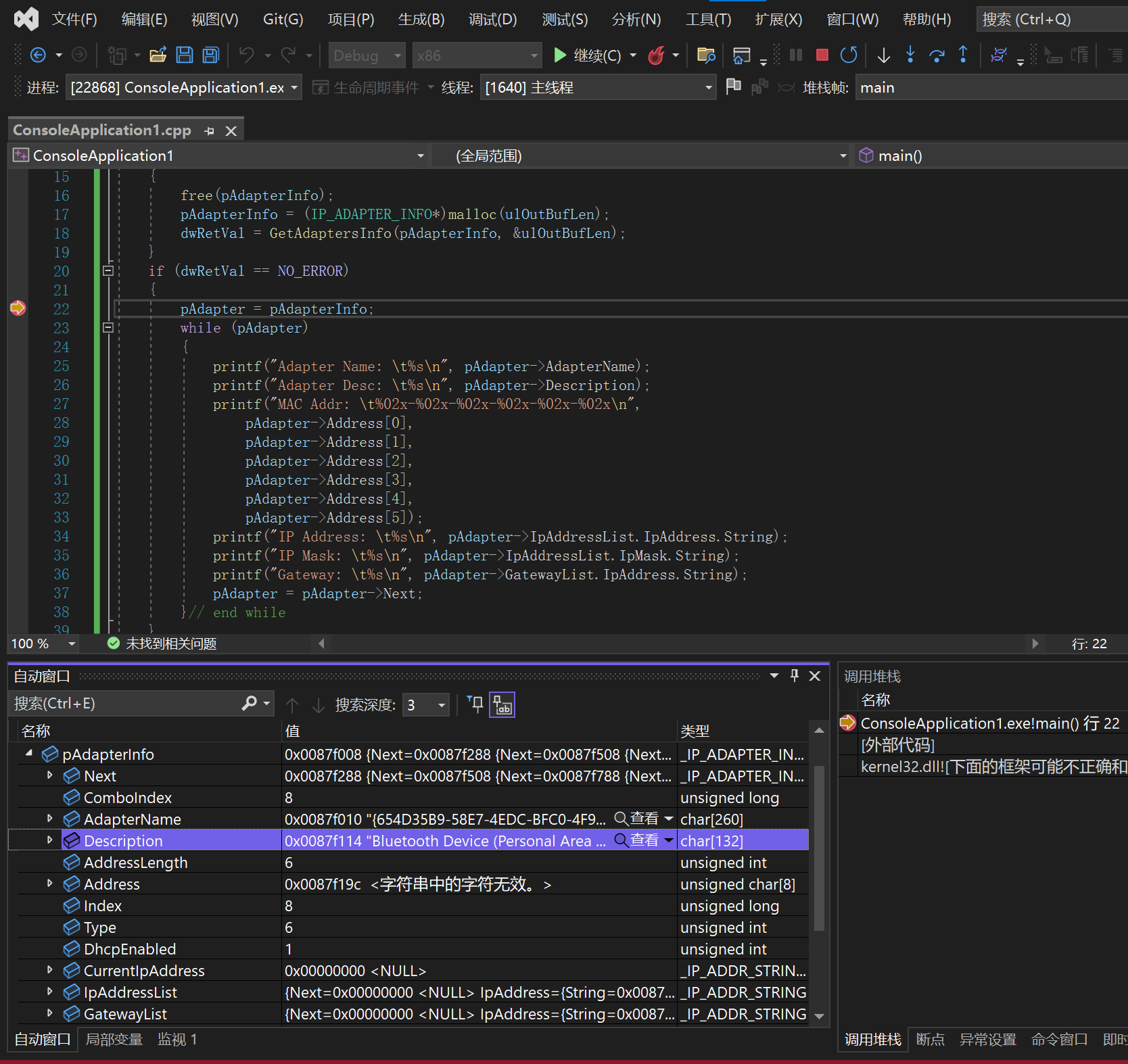This screenshot has width=1128, height=1064.
Task: Click the Undo arrow icon
Action: click(247, 55)
